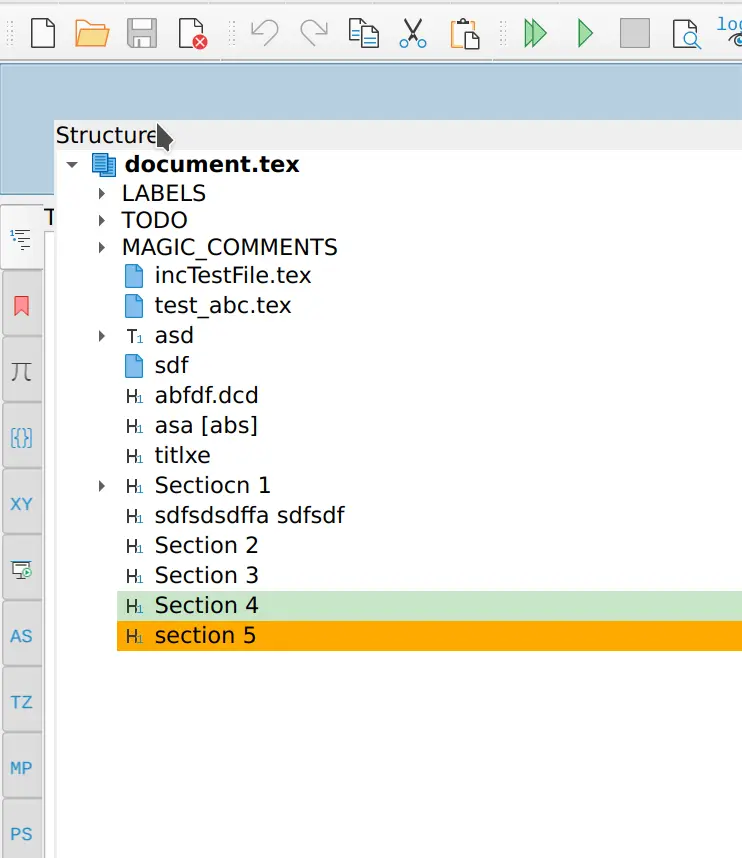Select incTestFile.tex in the structure tree

[x=232, y=275]
